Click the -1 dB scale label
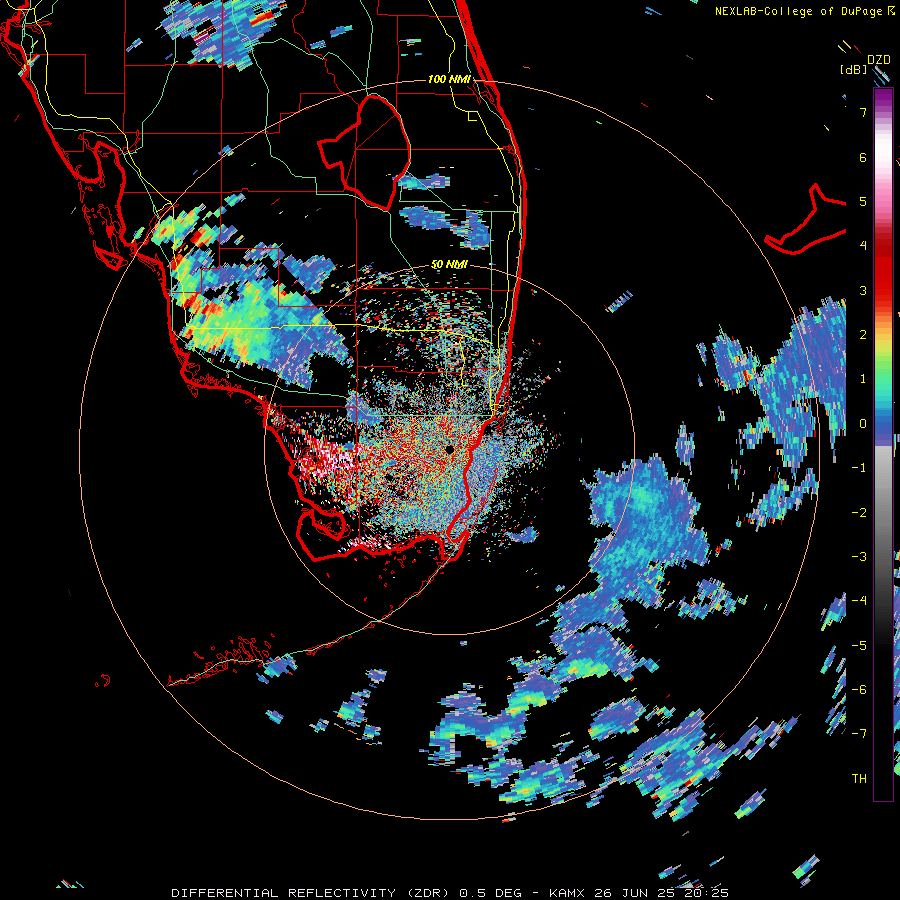 pos(859,468)
